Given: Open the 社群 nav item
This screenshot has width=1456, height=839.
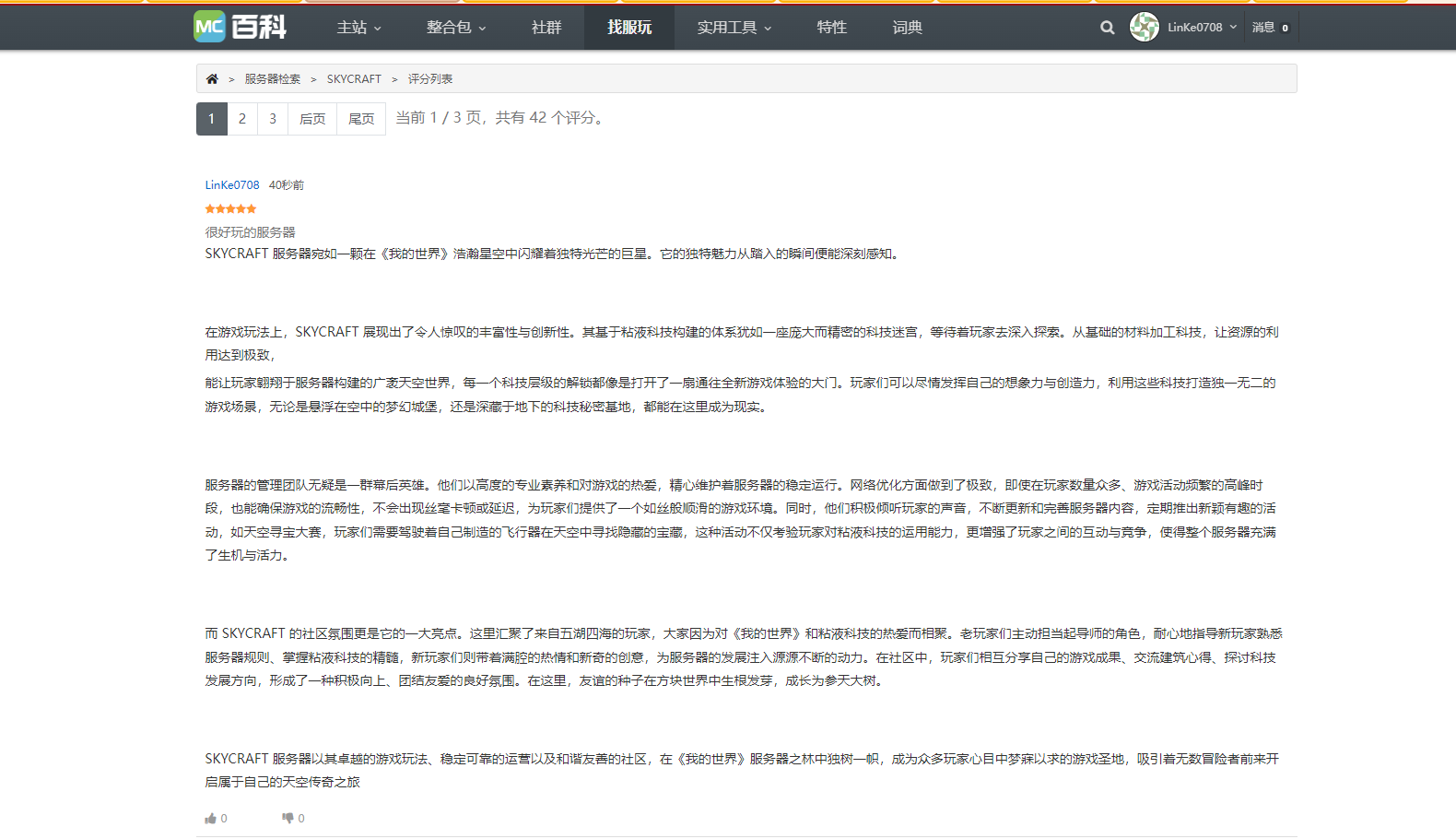Looking at the screenshot, I should click(546, 28).
